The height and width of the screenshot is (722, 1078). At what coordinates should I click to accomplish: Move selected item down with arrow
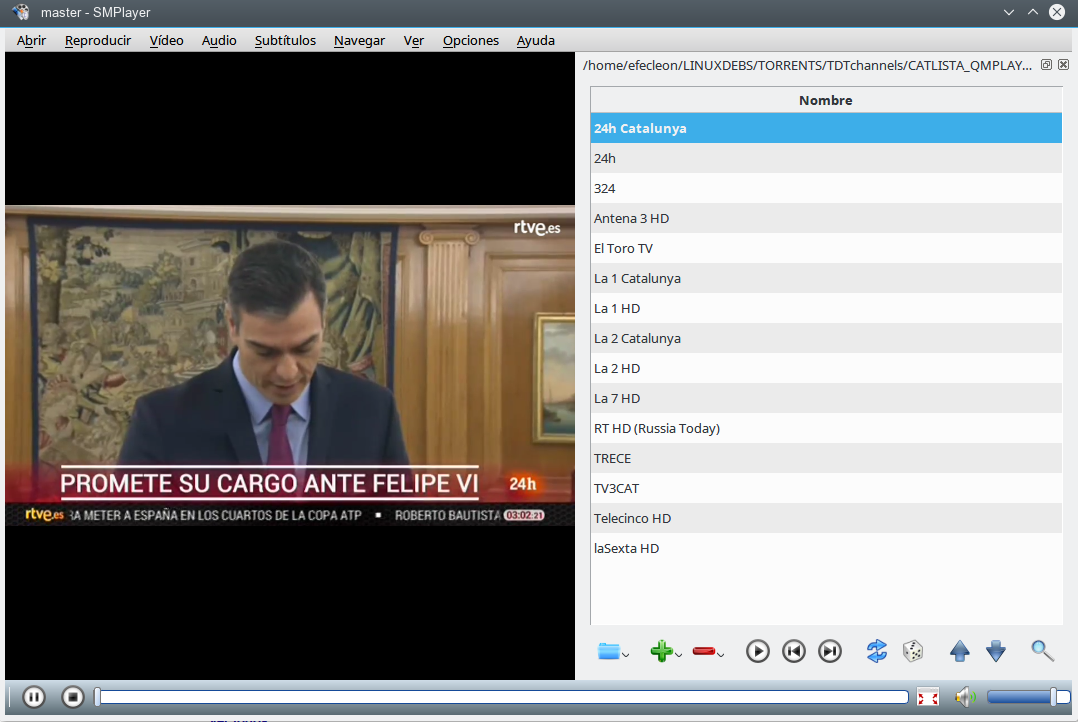tap(996, 650)
